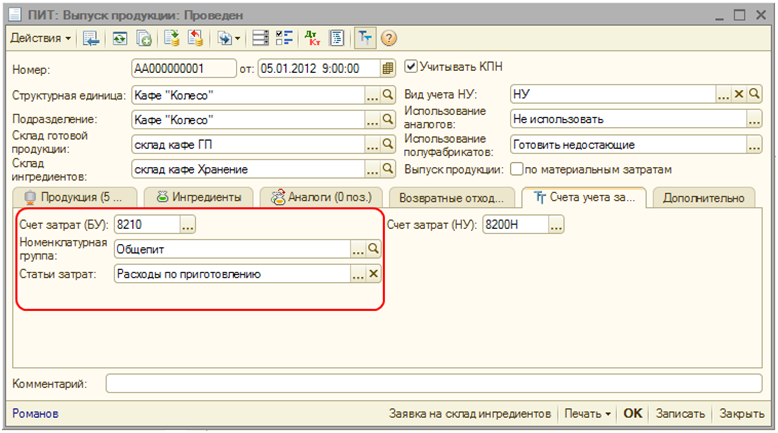Click Заявка на склад ингредиентов
Screen dimensions: 778x433
[469, 413]
